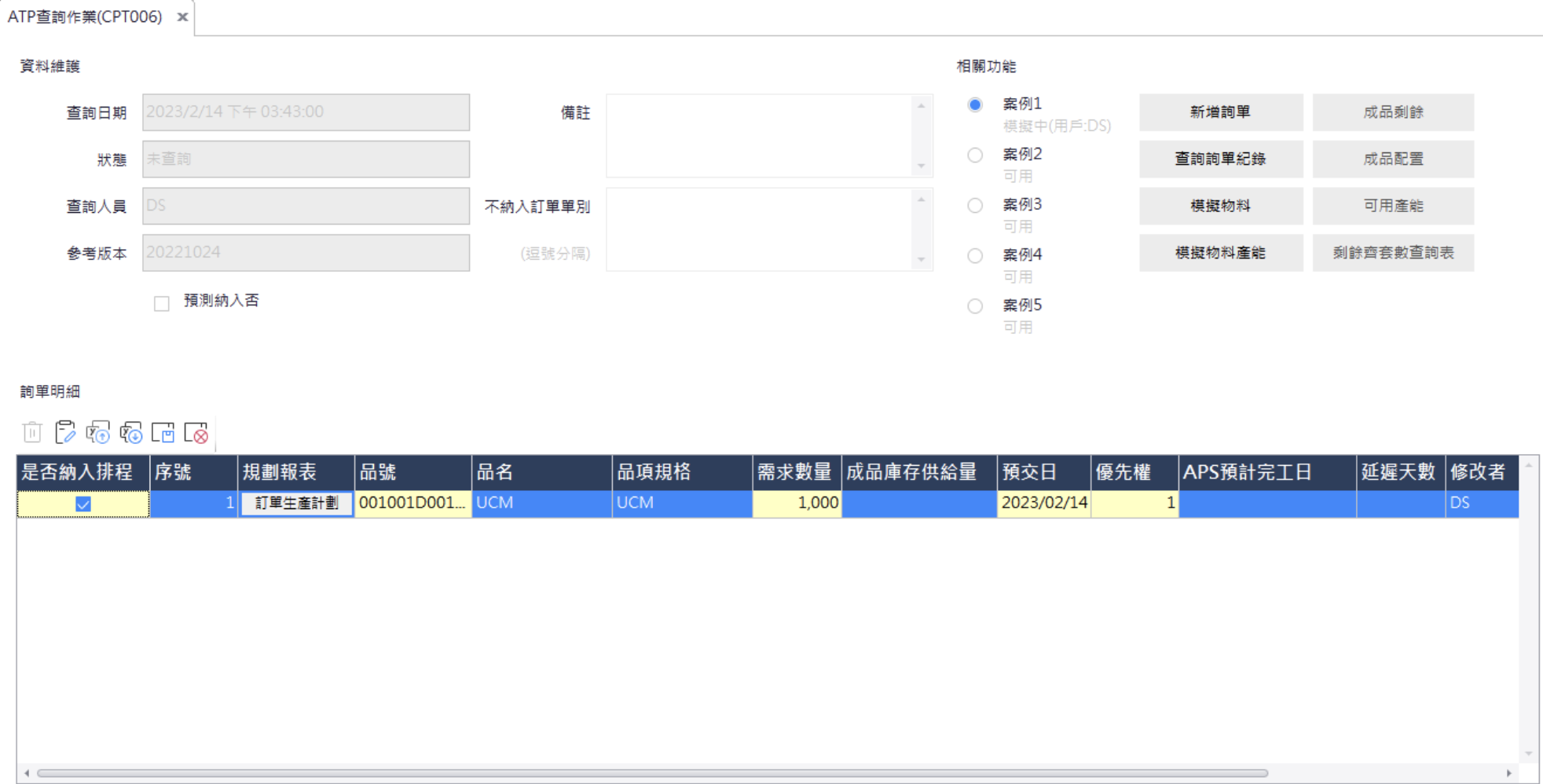Image resolution: width=1543 pixels, height=784 pixels.
Task: Click the red cancel icon in toolbar
Action: (x=196, y=432)
